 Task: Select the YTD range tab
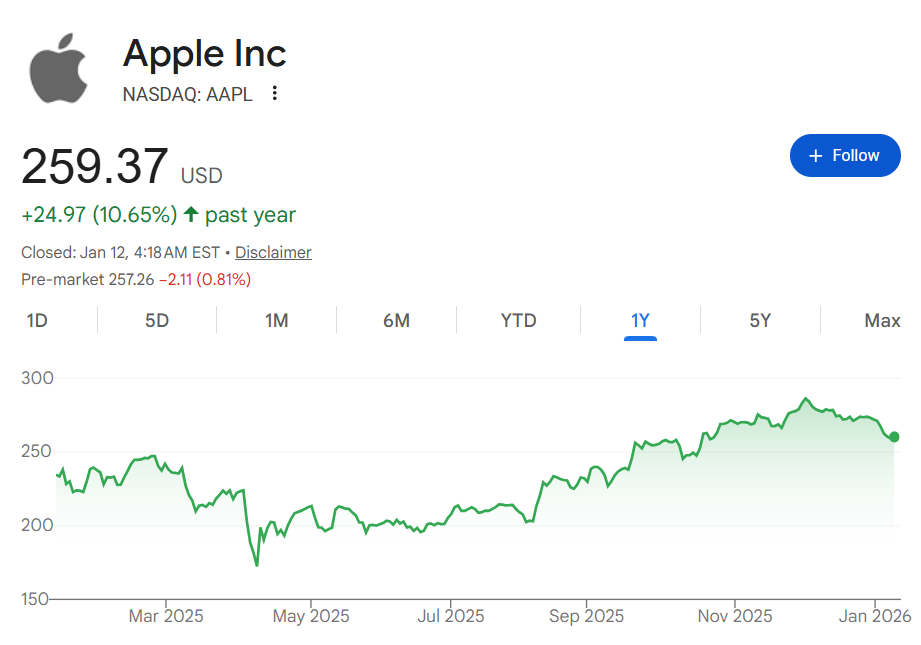(518, 321)
